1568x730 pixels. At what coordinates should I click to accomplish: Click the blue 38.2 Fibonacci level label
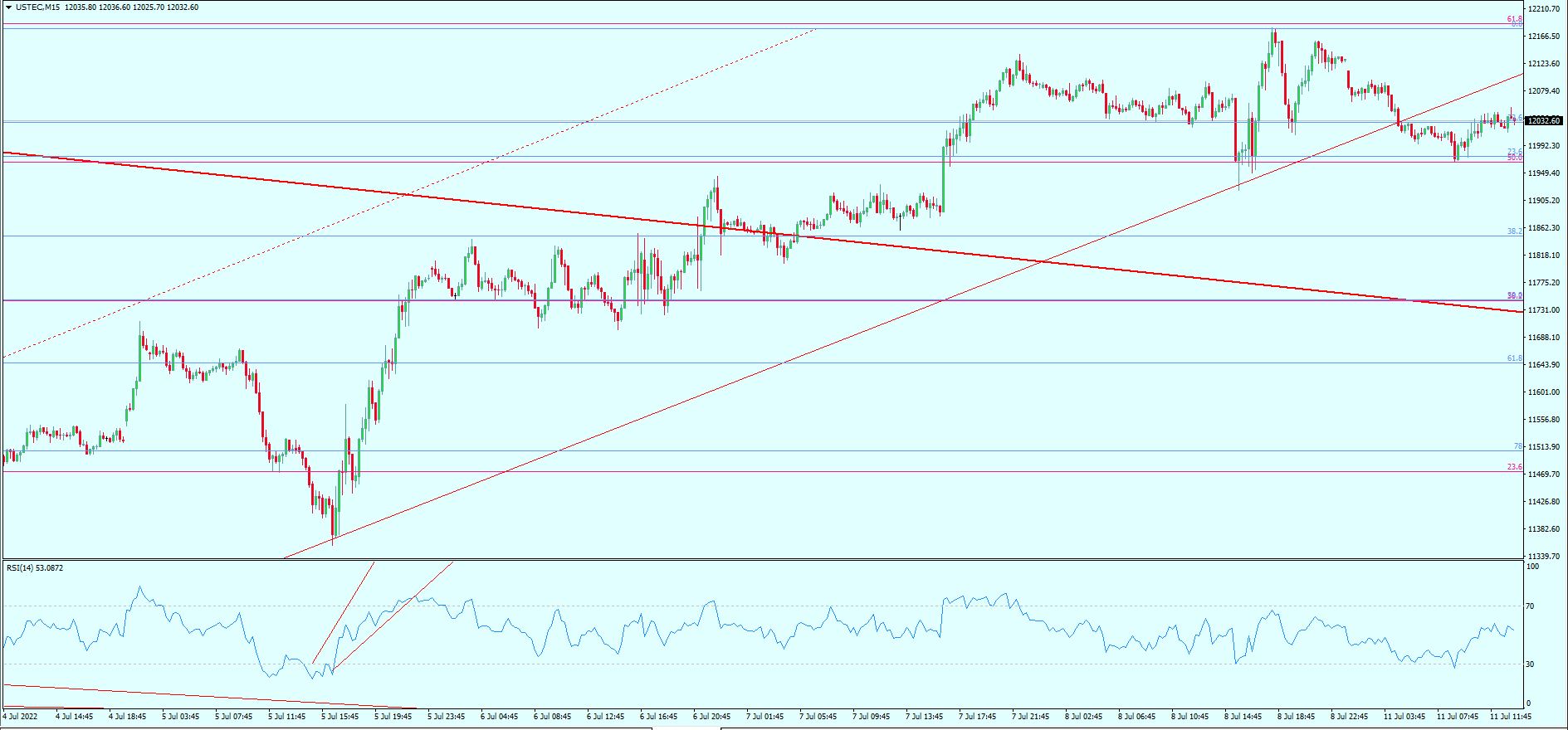(1514, 231)
